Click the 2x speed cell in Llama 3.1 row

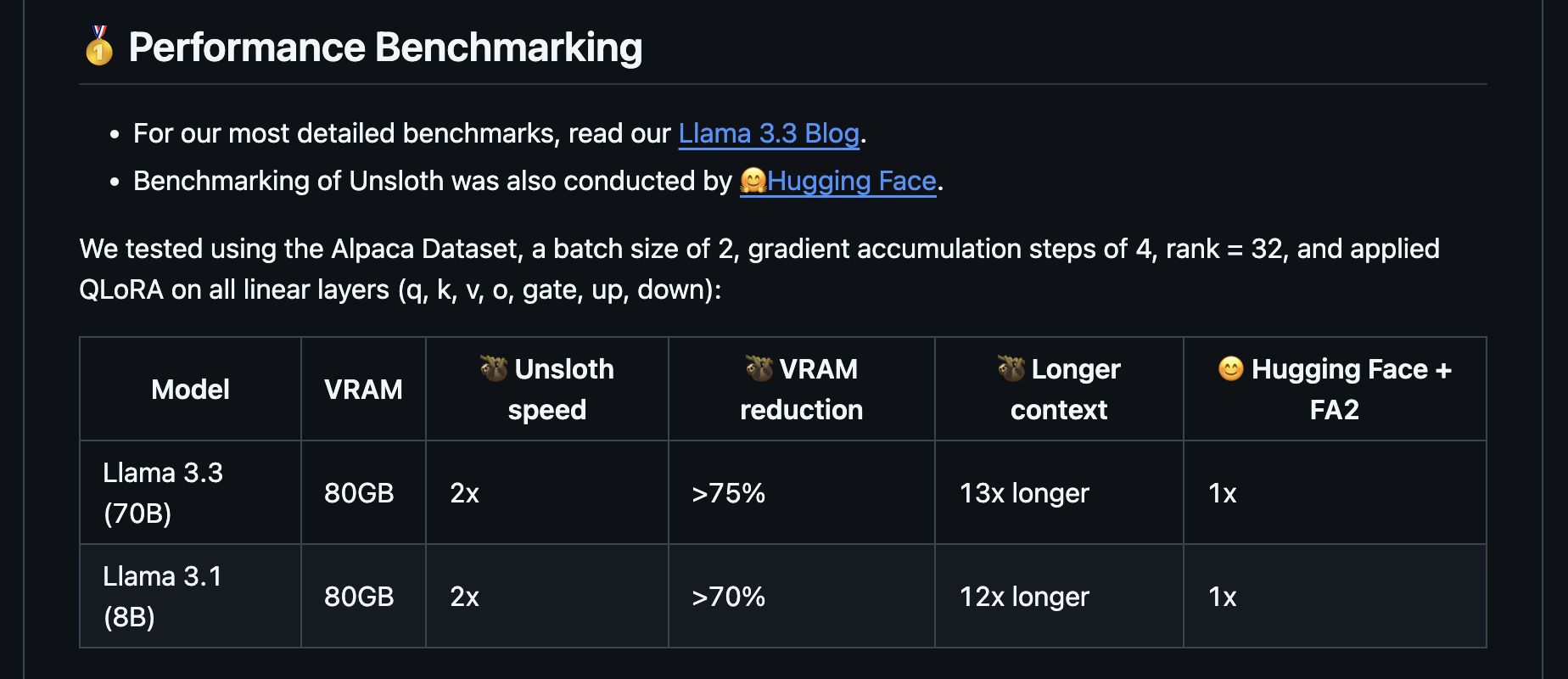coord(546,596)
